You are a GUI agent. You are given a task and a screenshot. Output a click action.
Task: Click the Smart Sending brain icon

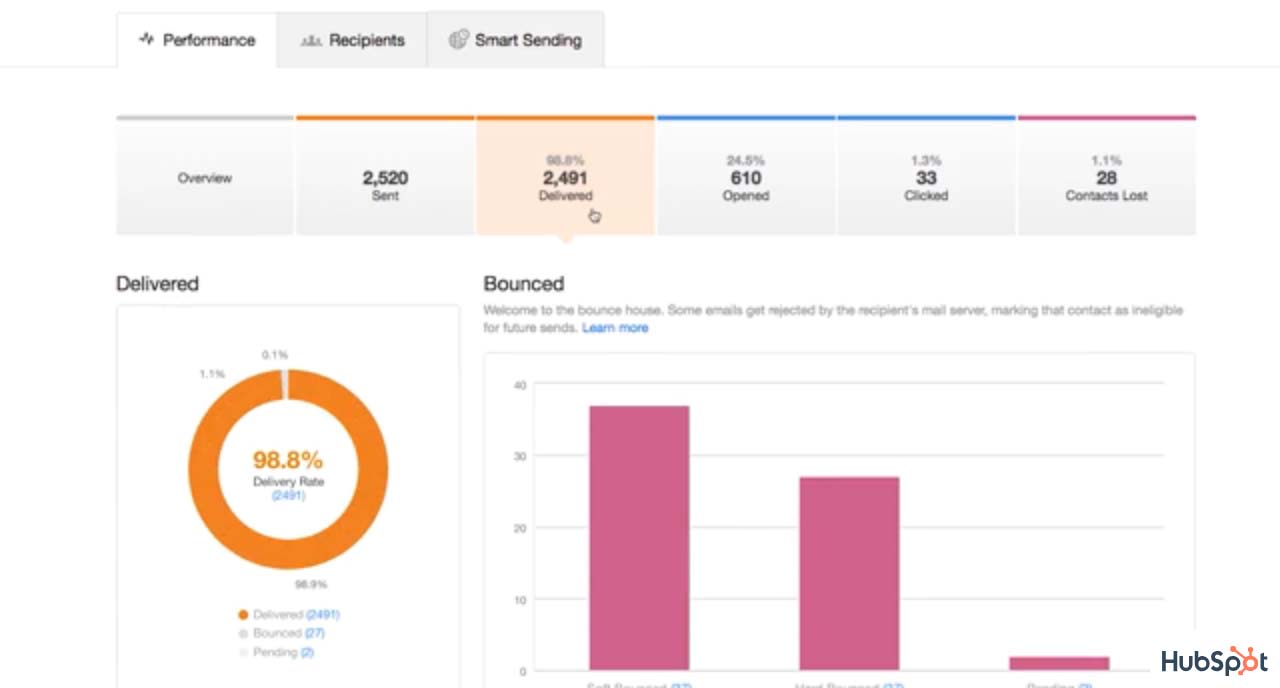pos(458,40)
